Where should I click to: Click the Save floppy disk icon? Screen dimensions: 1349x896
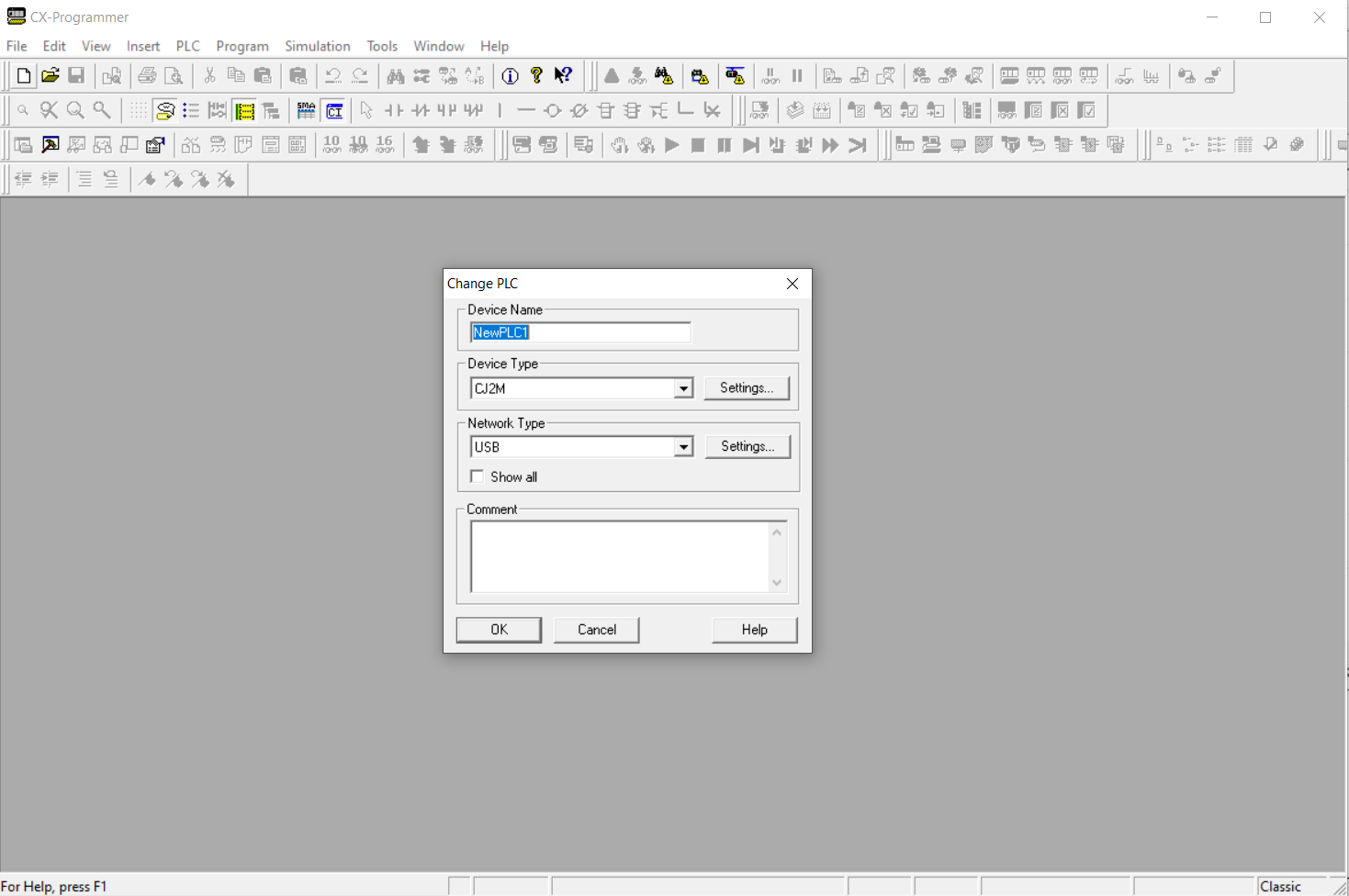pos(77,76)
